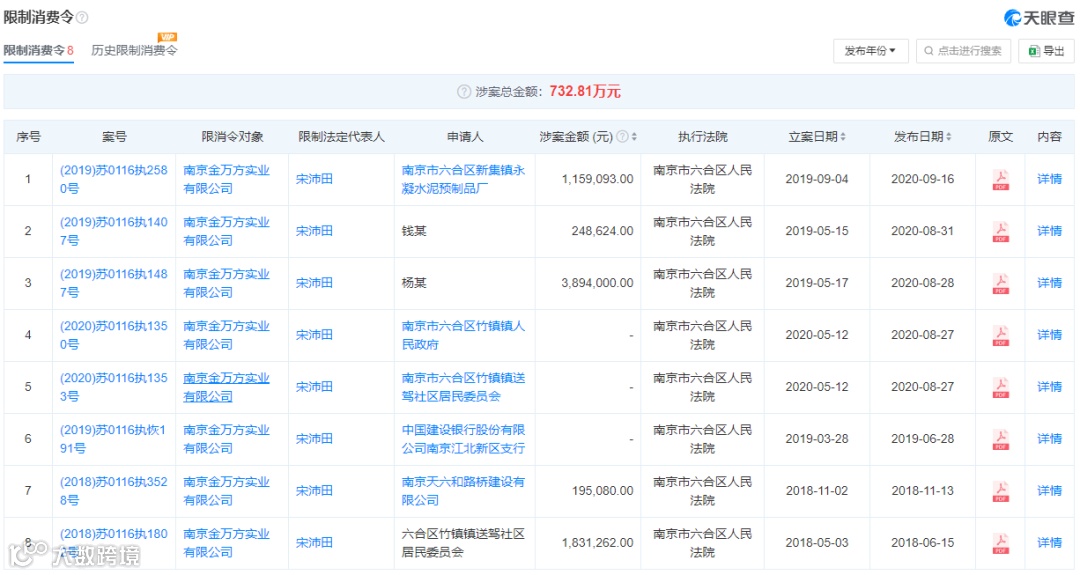Click 执行法院 column header
The width and height of the screenshot is (1080, 575).
703,136
